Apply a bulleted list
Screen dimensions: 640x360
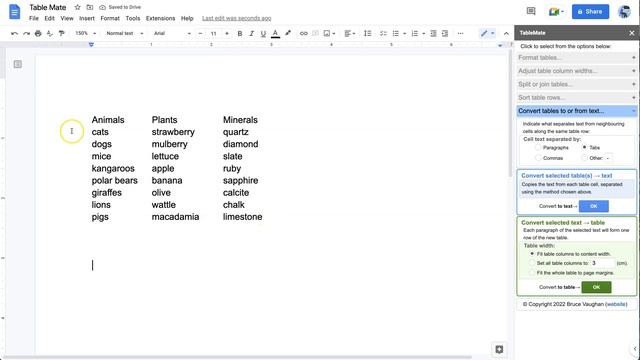(396, 33)
